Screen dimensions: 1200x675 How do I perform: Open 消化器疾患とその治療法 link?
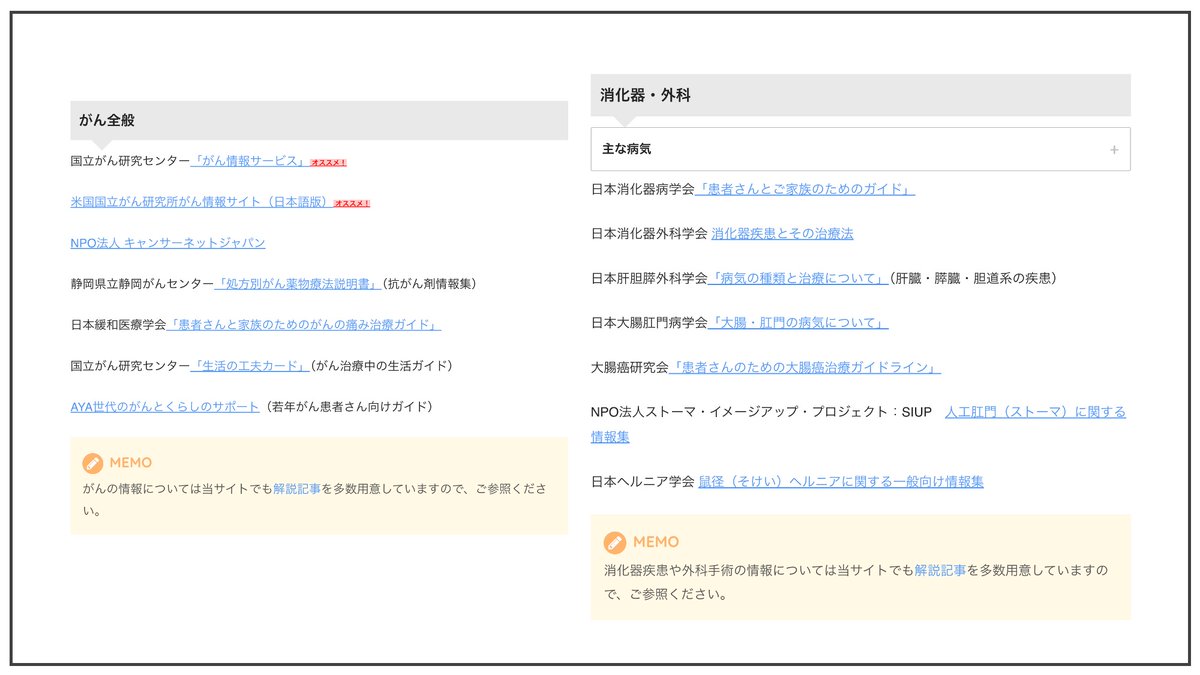[782, 233]
